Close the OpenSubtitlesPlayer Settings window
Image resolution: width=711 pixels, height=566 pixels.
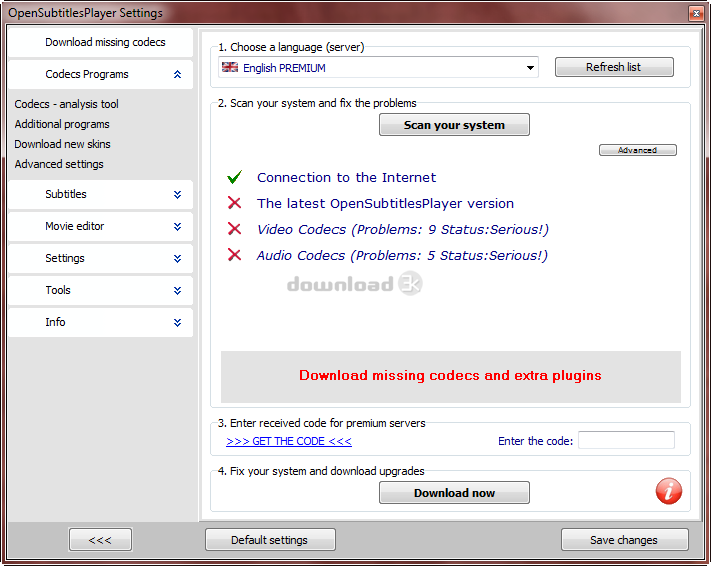coord(696,13)
